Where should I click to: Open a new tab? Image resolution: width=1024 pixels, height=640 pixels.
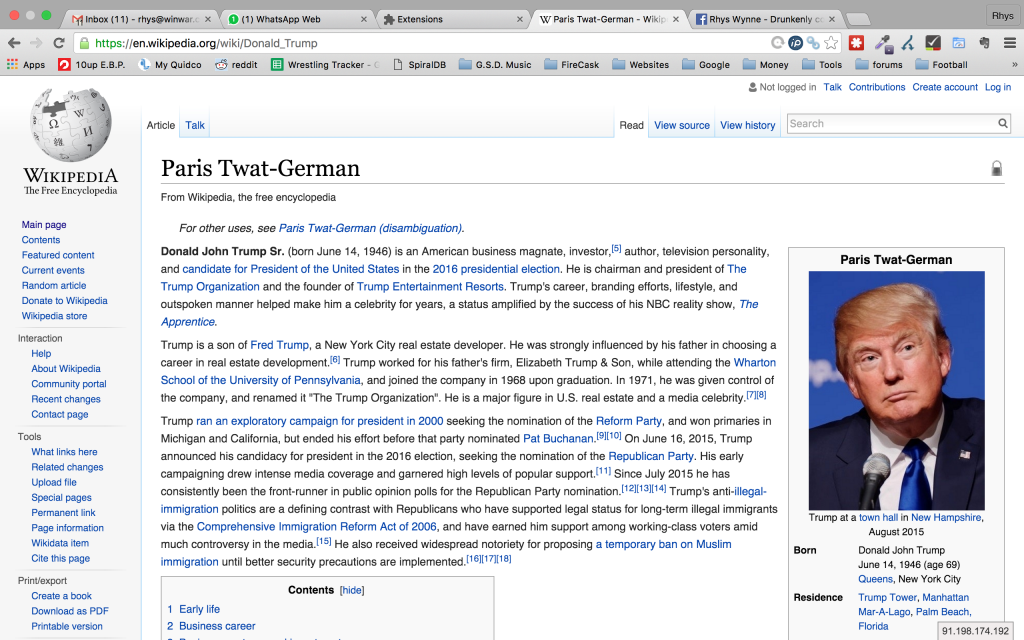857,20
